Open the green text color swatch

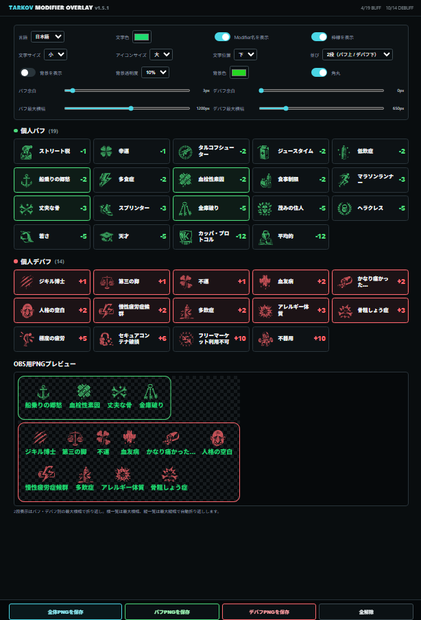tap(142, 37)
